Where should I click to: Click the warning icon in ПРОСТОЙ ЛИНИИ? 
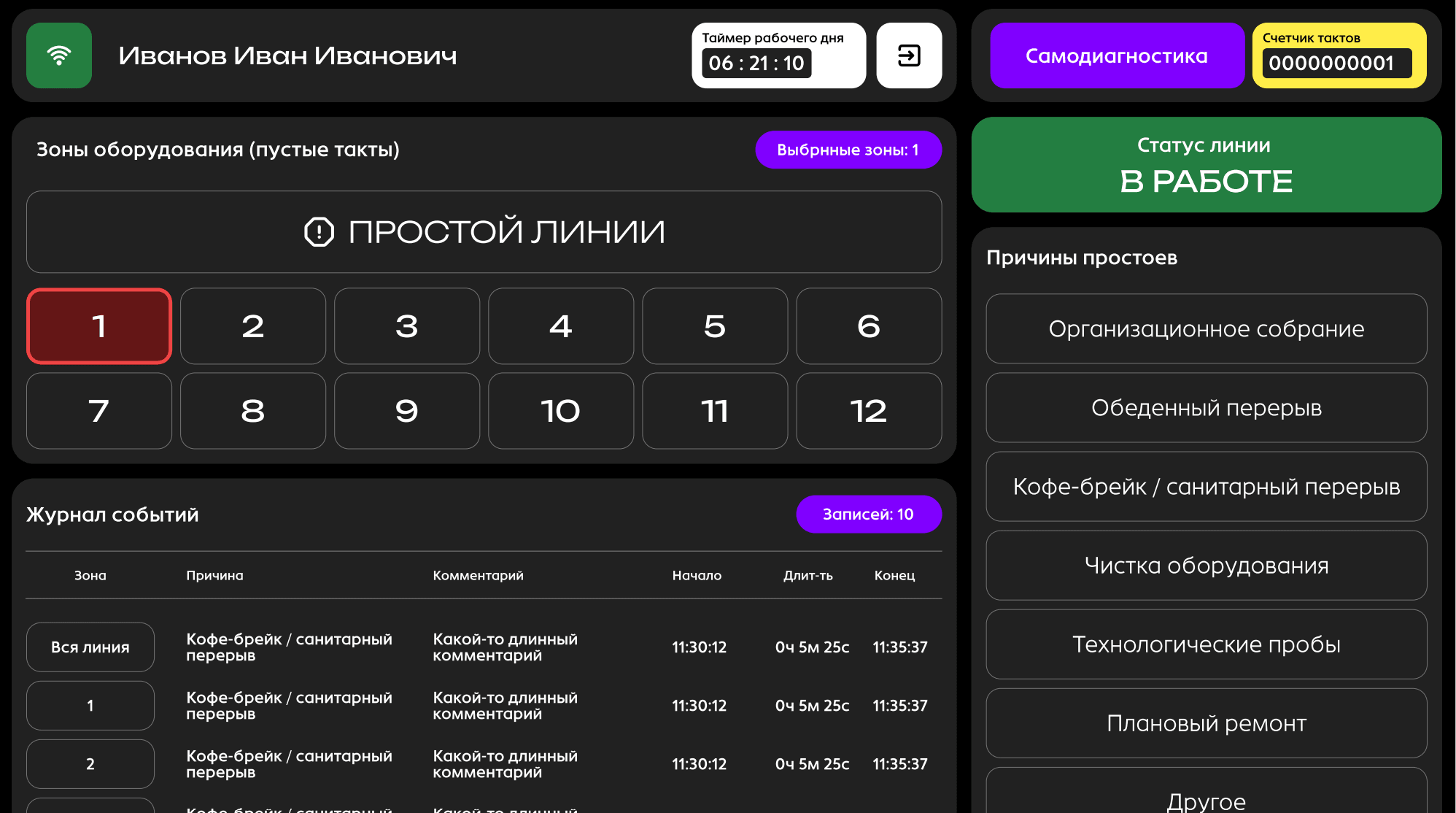click(319, 232)
